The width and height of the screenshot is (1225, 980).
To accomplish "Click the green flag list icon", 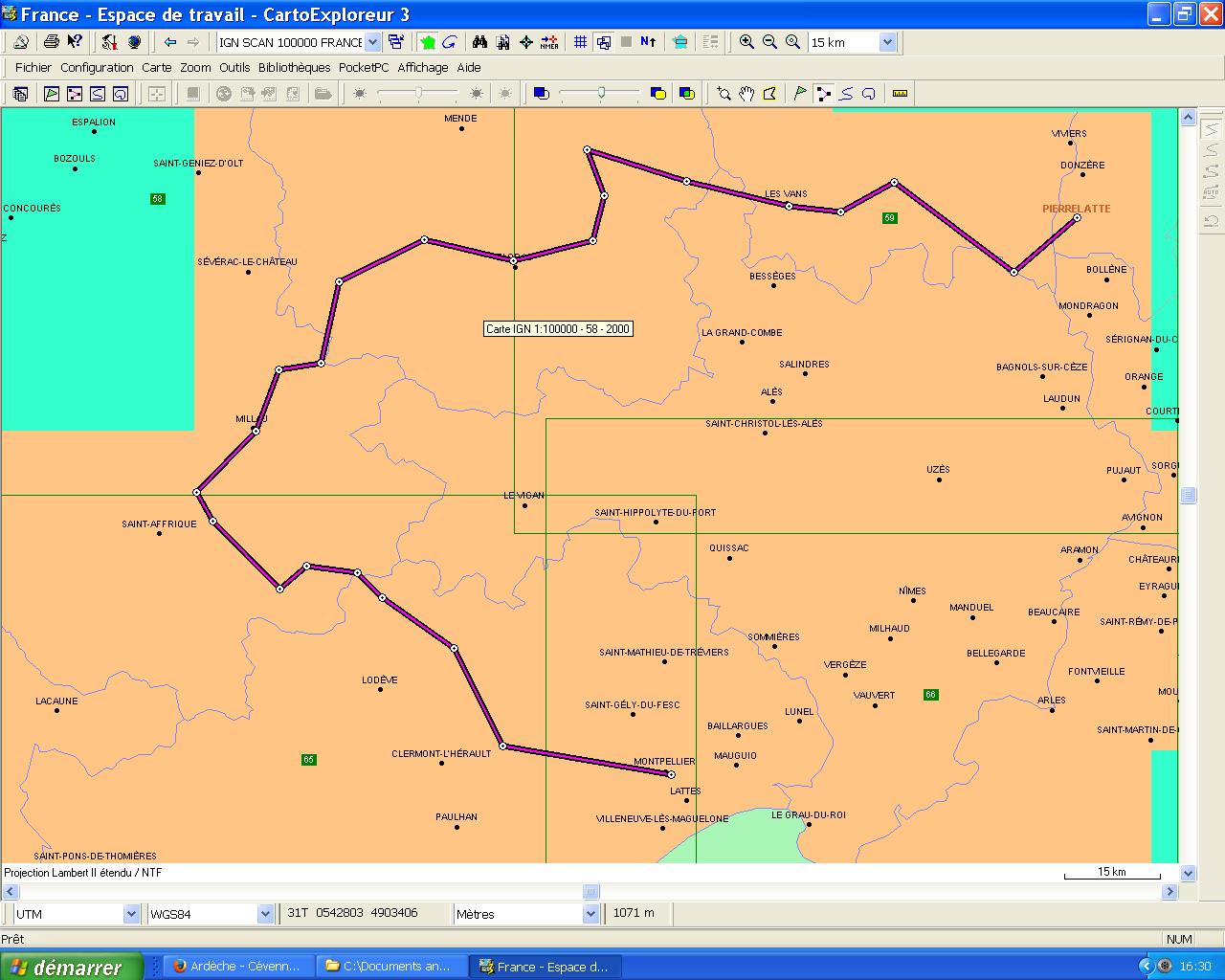I will tap(52, 94).
